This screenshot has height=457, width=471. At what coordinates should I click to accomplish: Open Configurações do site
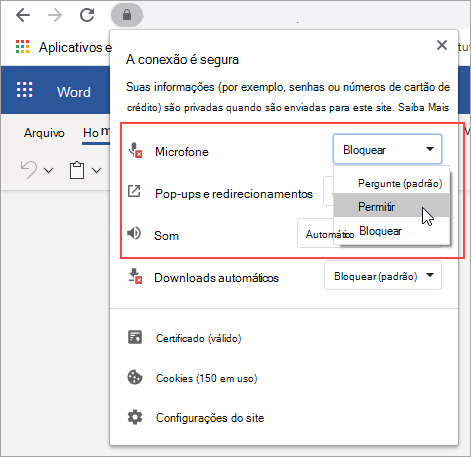tap(210, 418)
